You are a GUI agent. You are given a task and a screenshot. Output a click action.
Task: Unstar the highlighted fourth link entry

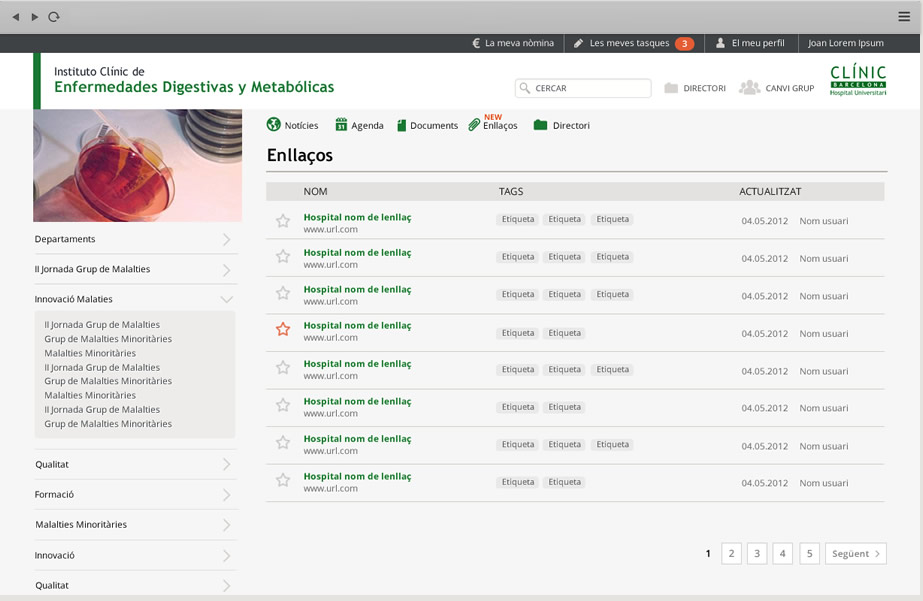click(282, 331)
